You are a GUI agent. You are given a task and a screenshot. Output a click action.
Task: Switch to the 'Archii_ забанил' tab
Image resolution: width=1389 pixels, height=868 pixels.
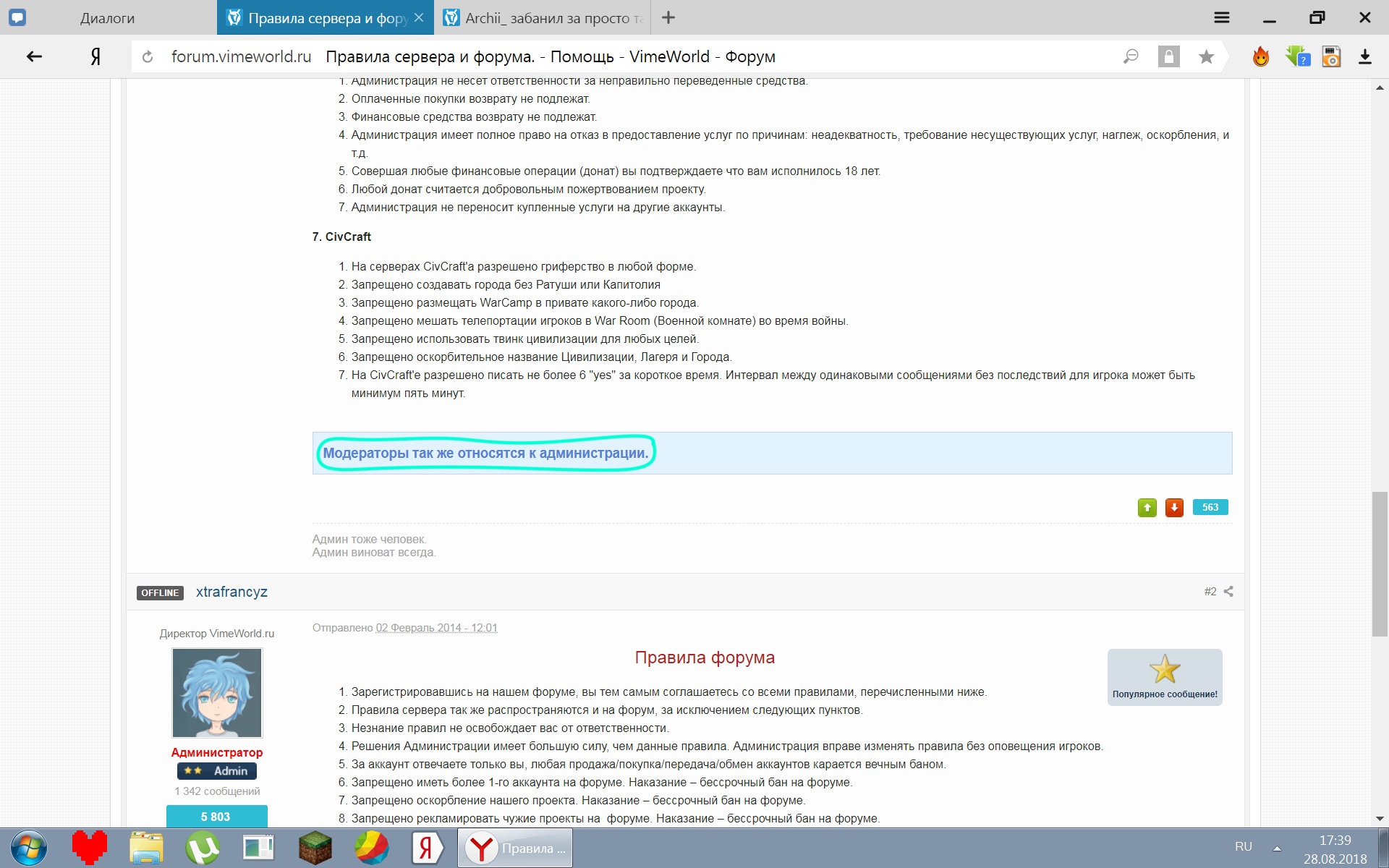(543, 18)
